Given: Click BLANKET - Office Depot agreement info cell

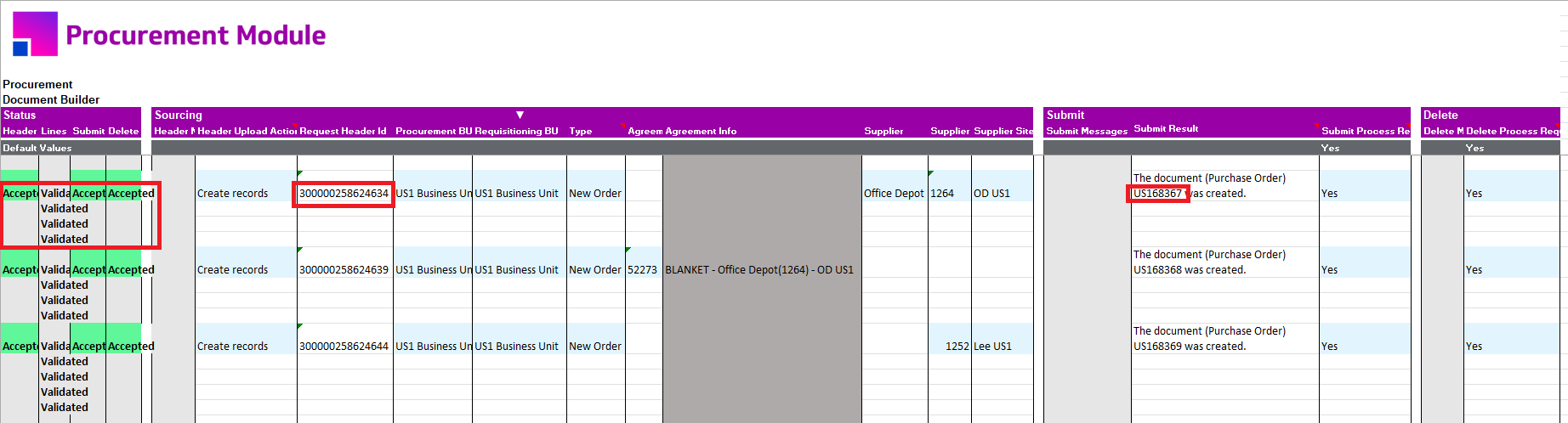Looking at the screenshot, I should point(759,270).
